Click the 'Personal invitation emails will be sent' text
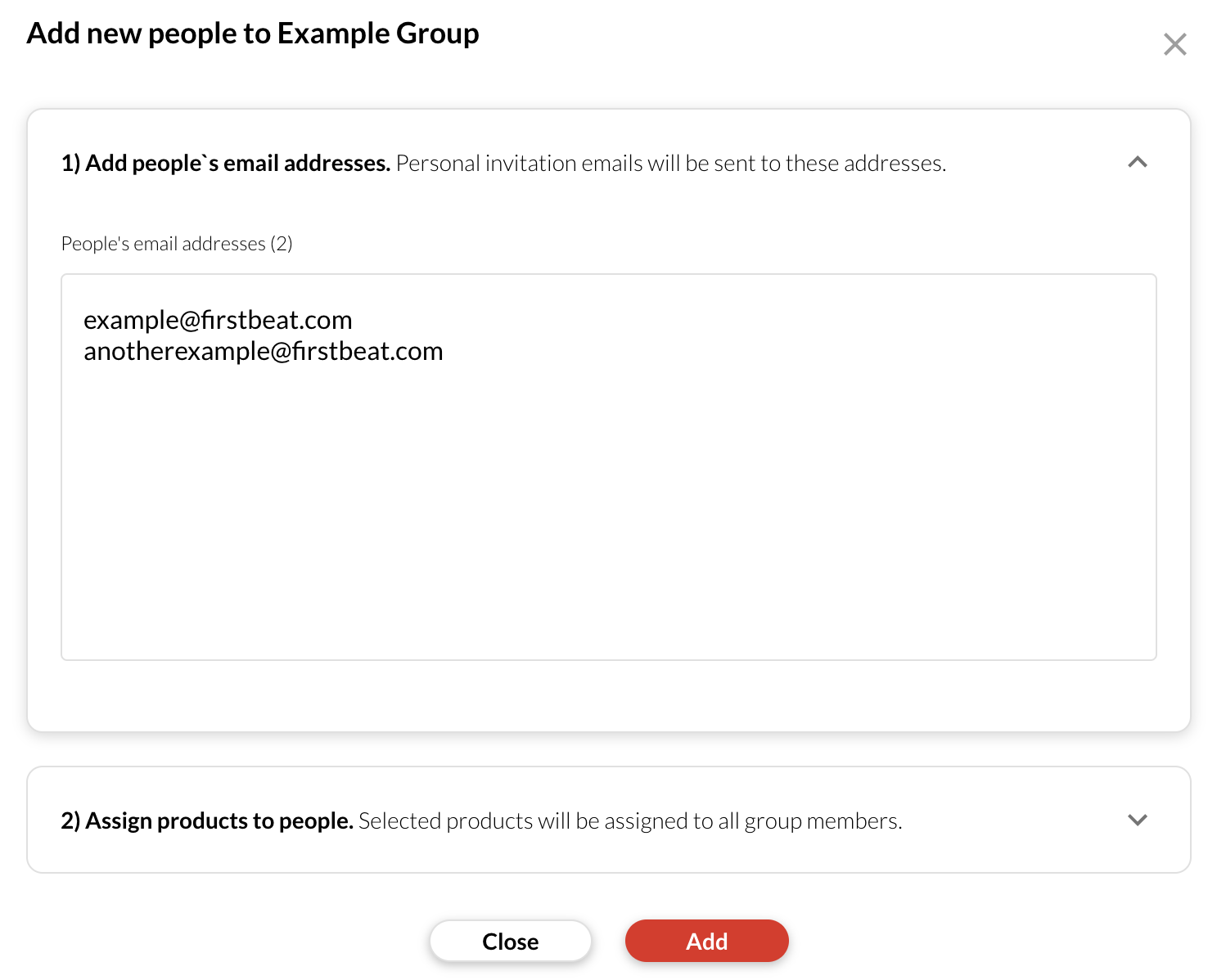 point(670,164)
